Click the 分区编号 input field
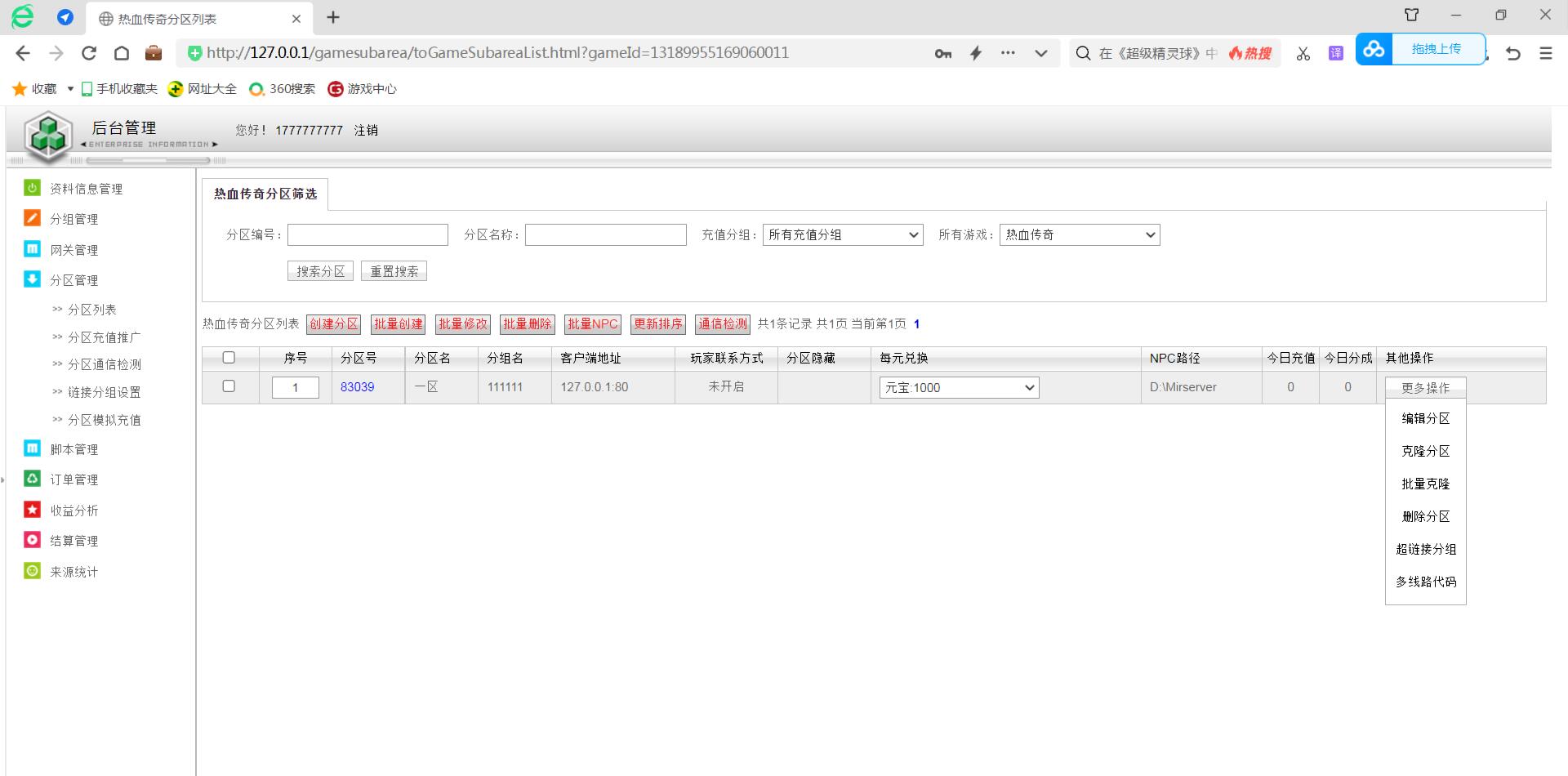This screenshot has width=1568, height=776. coord(367,235)
